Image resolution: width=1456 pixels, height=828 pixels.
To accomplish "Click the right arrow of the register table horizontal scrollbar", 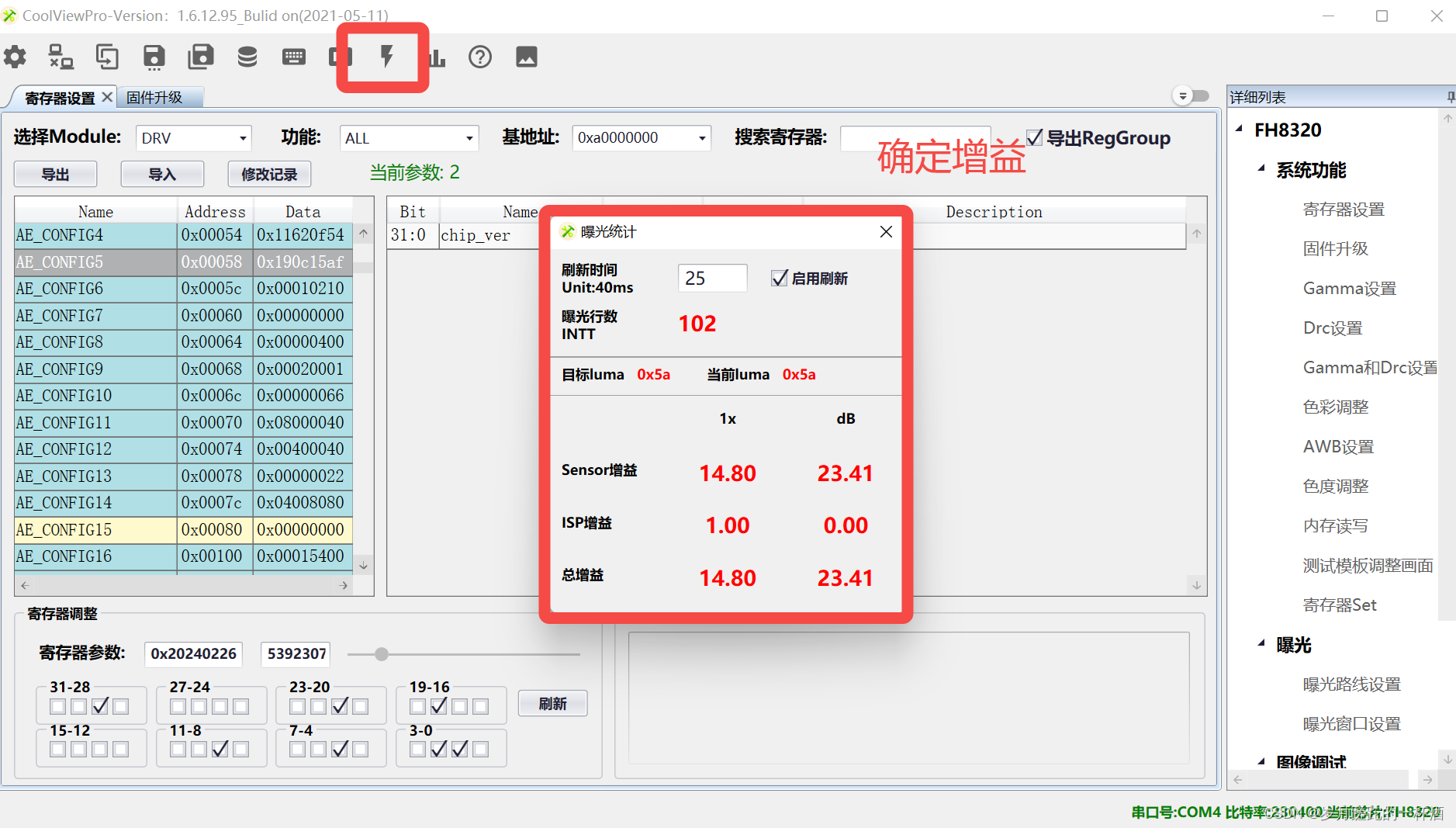I will (x=344, y=586).
